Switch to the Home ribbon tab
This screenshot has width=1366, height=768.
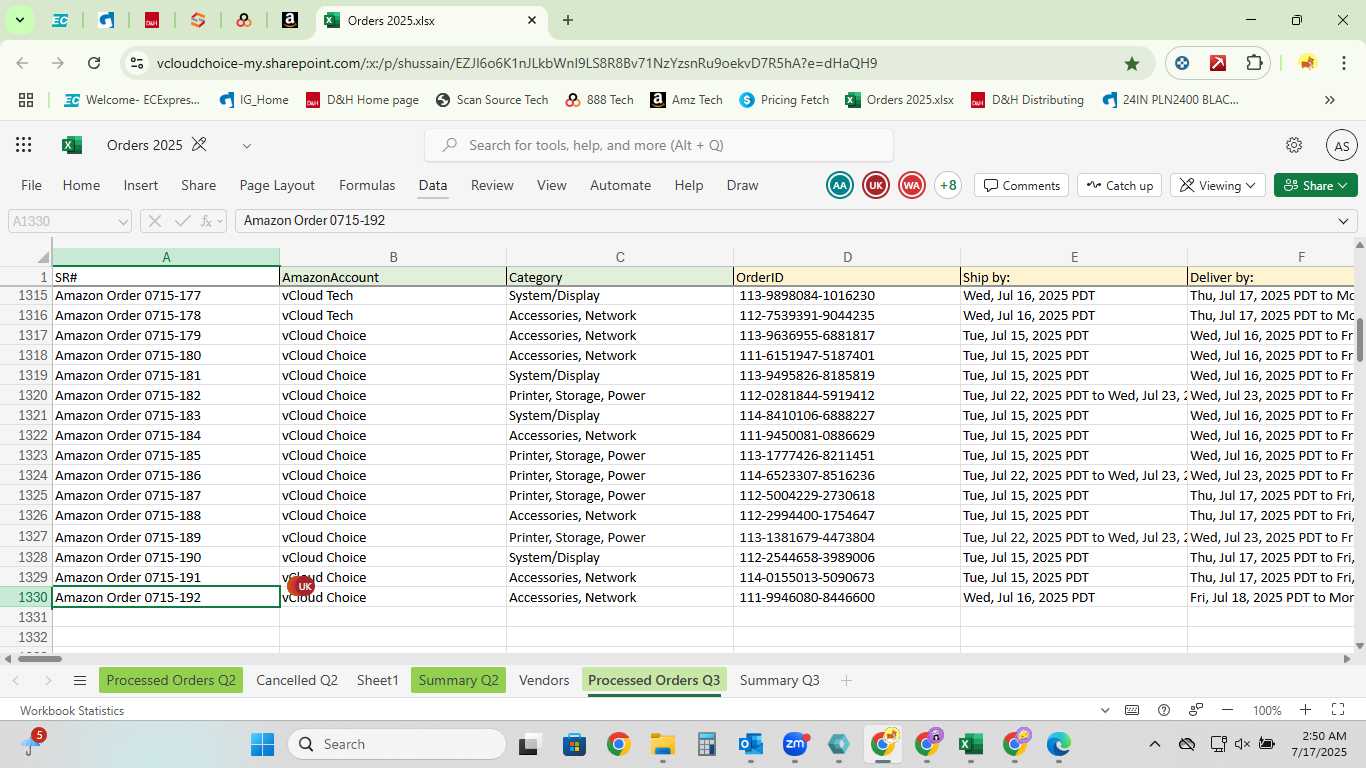click(81, 185)
